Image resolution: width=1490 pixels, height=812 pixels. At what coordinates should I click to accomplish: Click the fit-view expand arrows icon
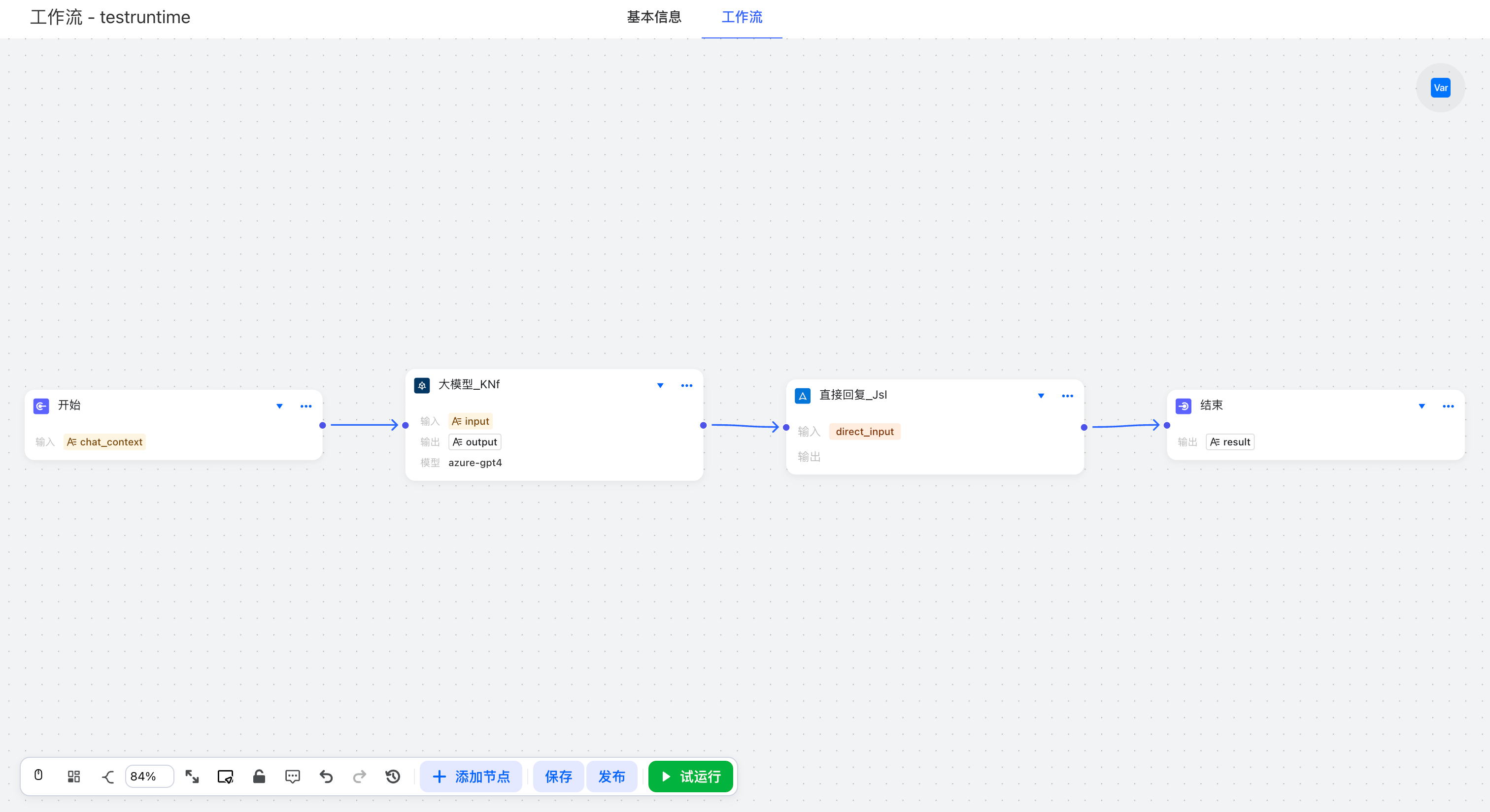192,776
